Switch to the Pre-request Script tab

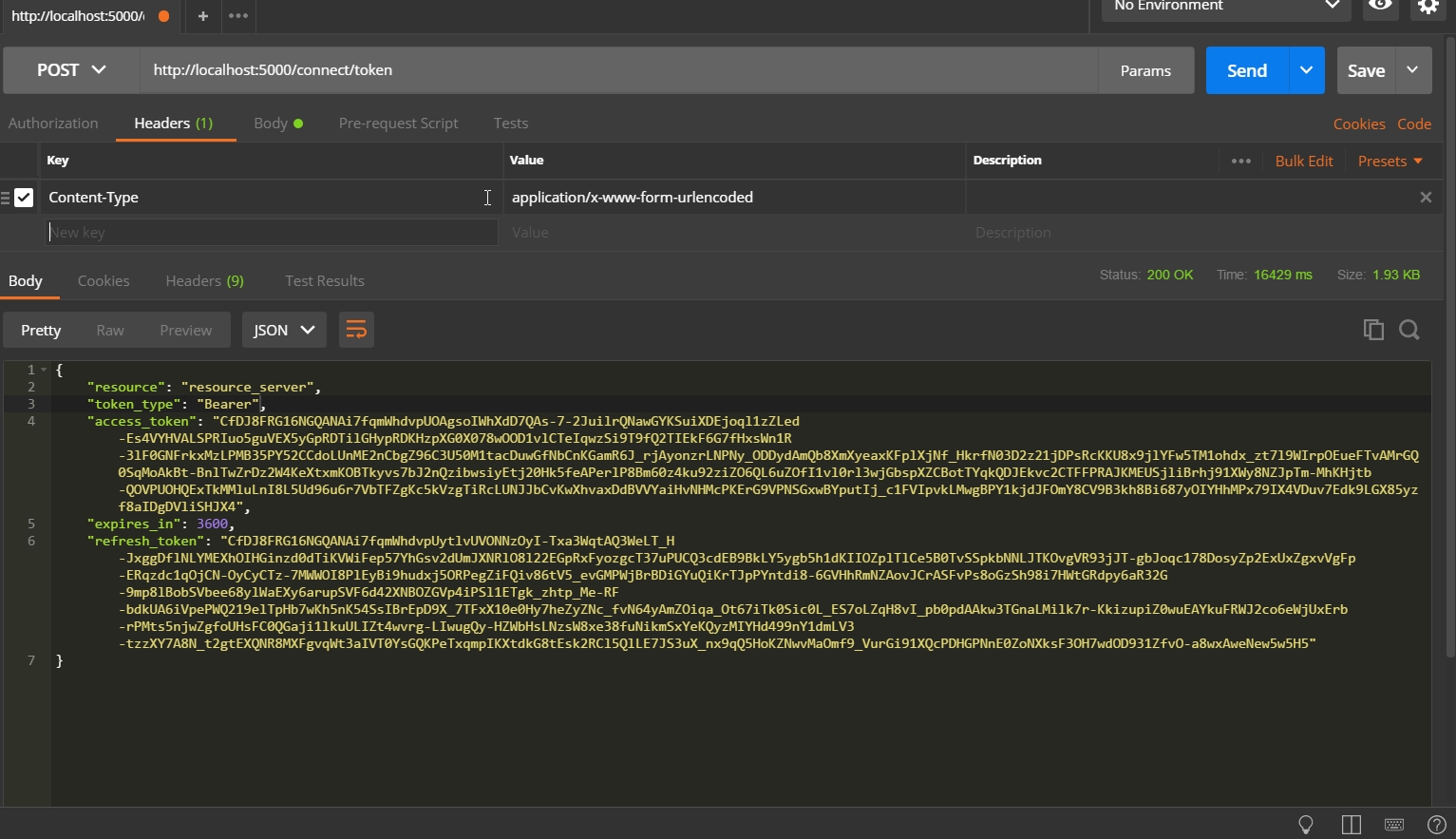[x=398, y=124]
